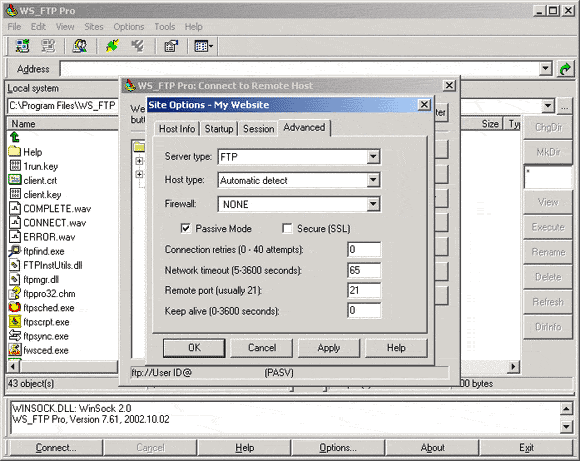Enable the Secure (SSL) checkbox
Viewport: 580px width, 461px height.
[x=287, y=228]
